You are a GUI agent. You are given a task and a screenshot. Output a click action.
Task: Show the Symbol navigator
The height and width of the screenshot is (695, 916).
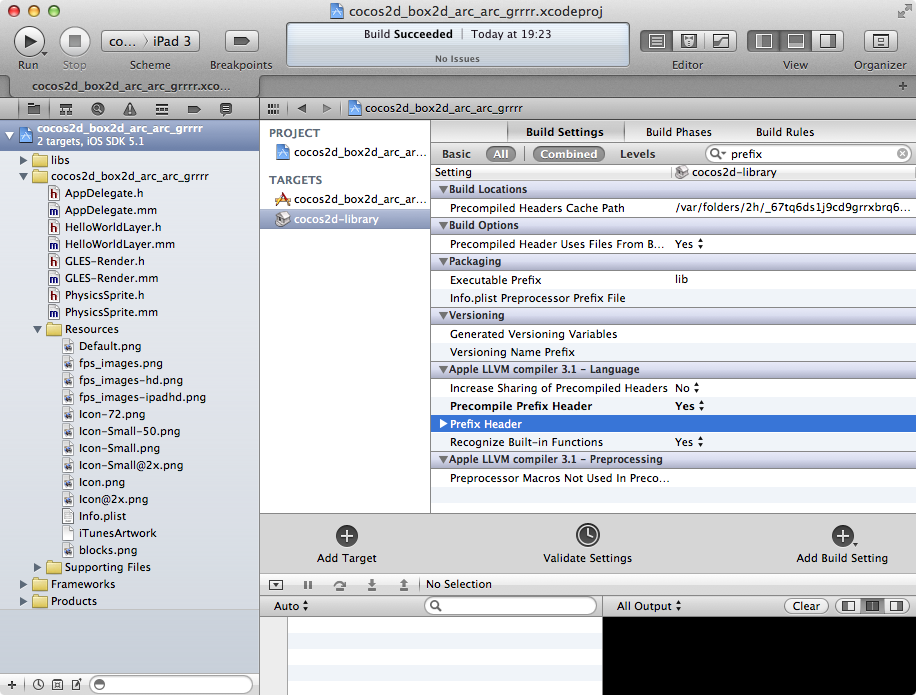click(x=66, y=109)
